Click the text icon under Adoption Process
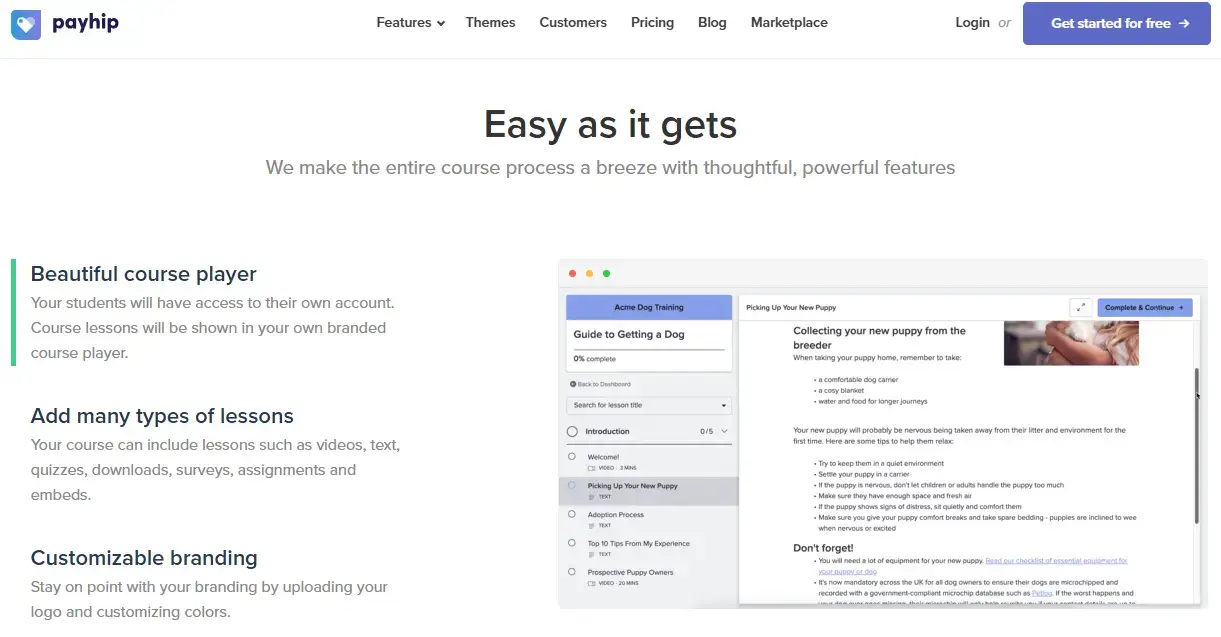Screen dimensions: 1221x637 click(x=590, y=524)
